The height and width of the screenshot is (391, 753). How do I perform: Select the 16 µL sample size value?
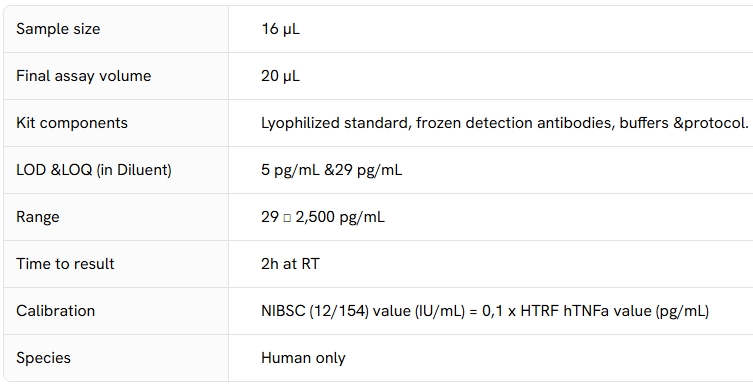[x=280, y=29]
